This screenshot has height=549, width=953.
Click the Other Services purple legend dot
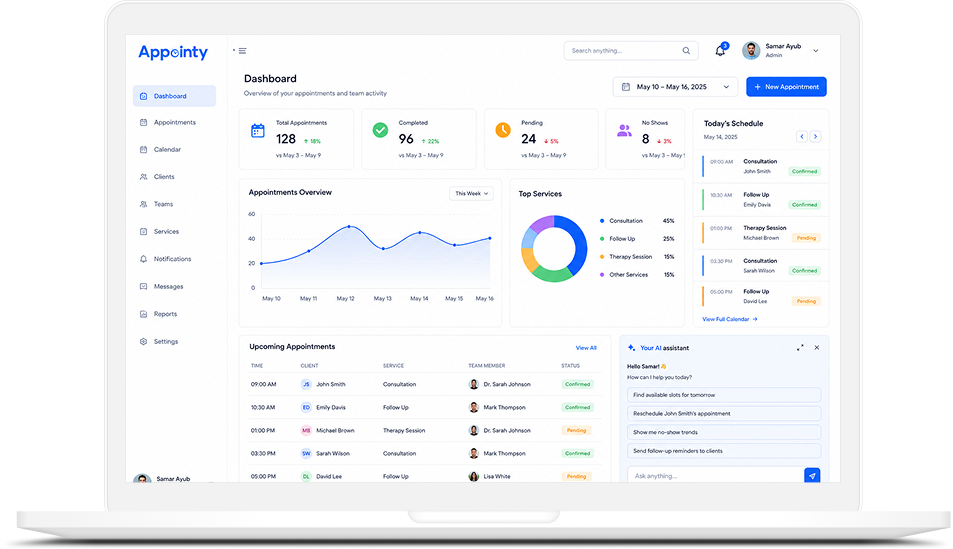pos(602,275)
